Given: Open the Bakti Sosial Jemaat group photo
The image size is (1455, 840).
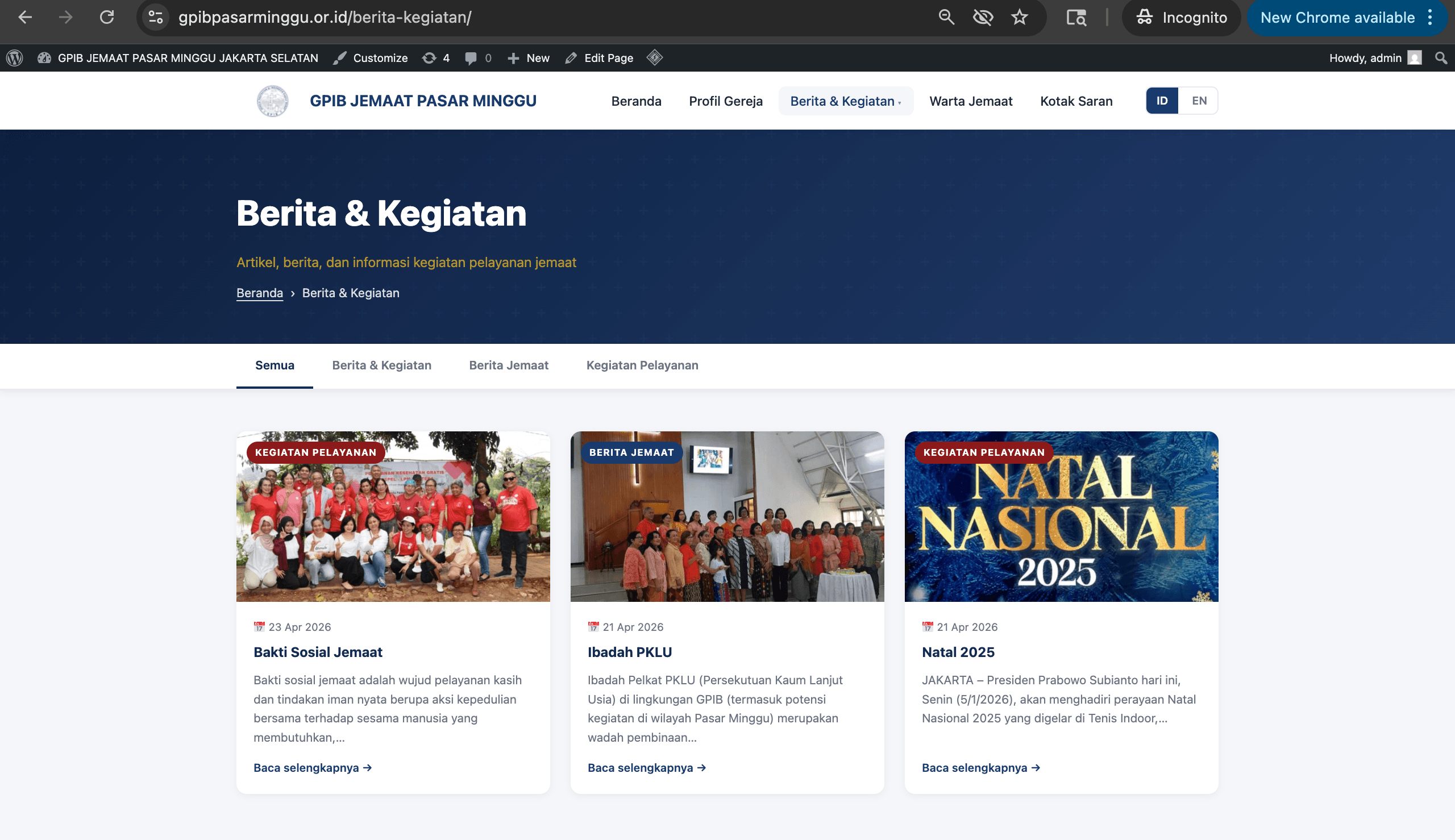Looking at the screenshot, I should (x=393, y=517).
